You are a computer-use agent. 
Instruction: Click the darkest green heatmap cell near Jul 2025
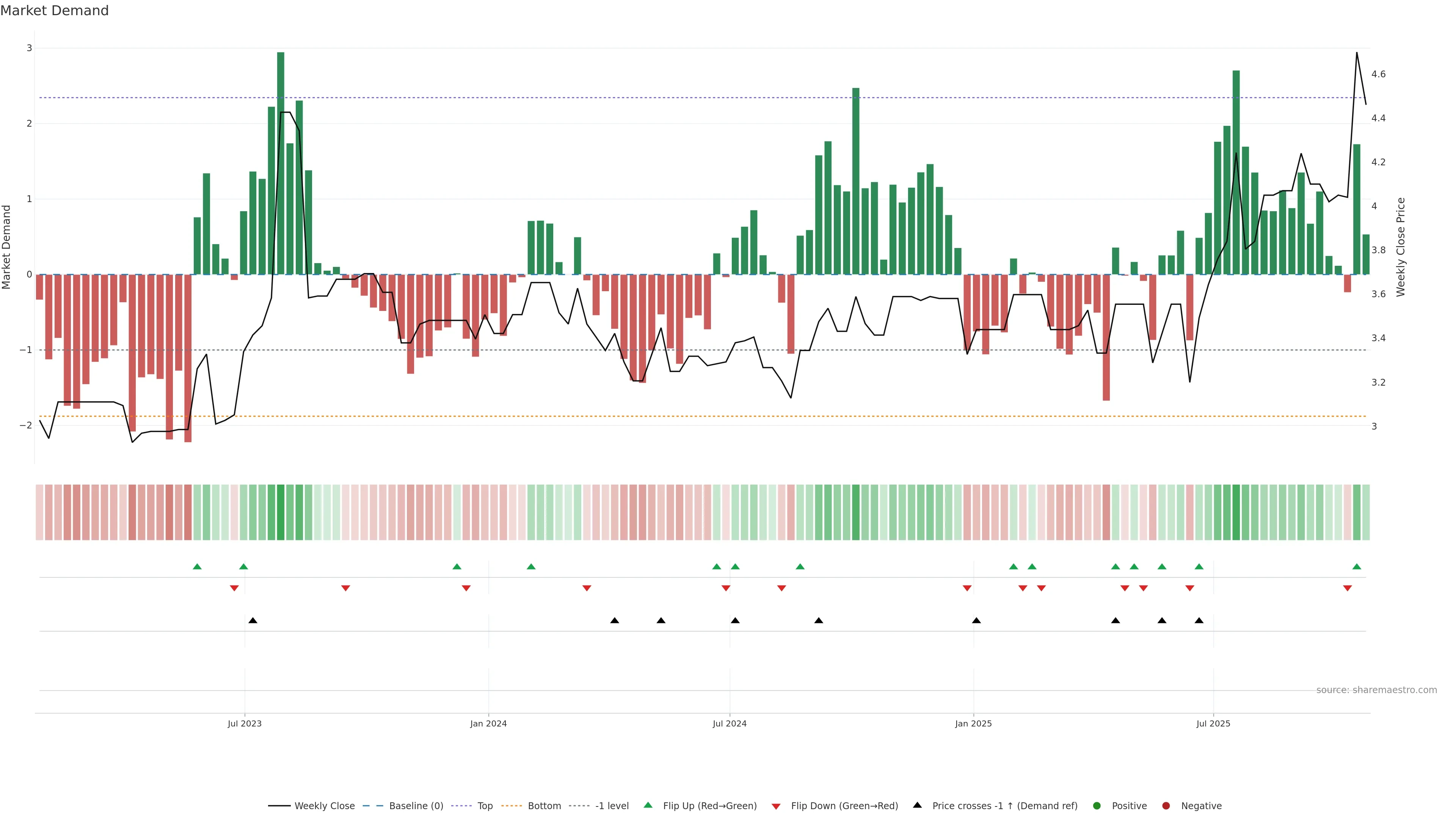pos(1236,512)
